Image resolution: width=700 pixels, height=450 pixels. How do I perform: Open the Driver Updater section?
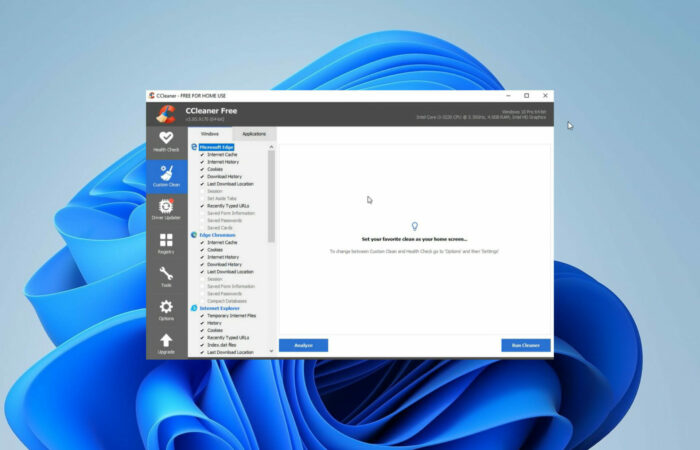[166, 209]
